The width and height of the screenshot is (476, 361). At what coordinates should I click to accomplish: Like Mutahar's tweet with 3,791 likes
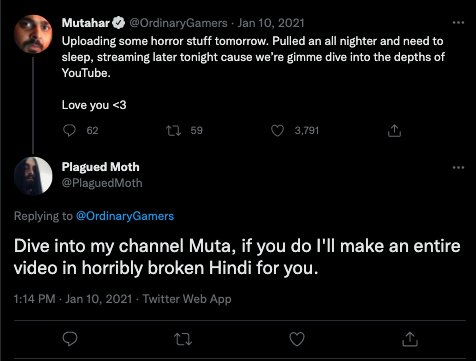coord(277,130)
